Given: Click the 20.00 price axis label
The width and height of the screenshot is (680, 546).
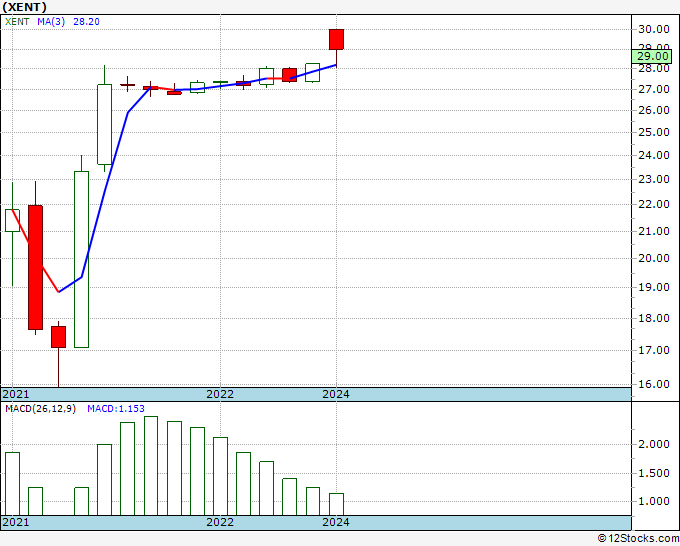Looking at the screenshot, I should pyautogui.click(x=654, y=258).
